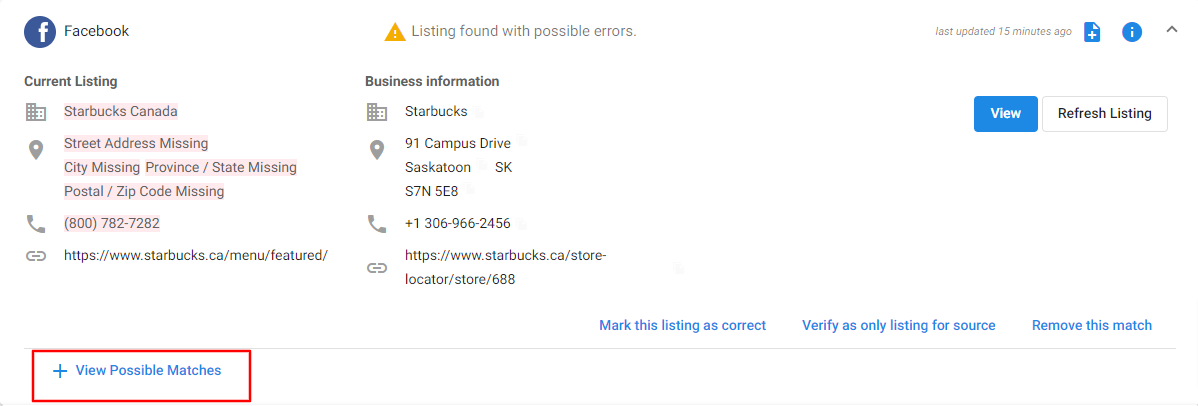This screenshot has height=406, width=1198.
Task: Open the store-locator/store/688 URL
Action: click(x=505, y=267)
